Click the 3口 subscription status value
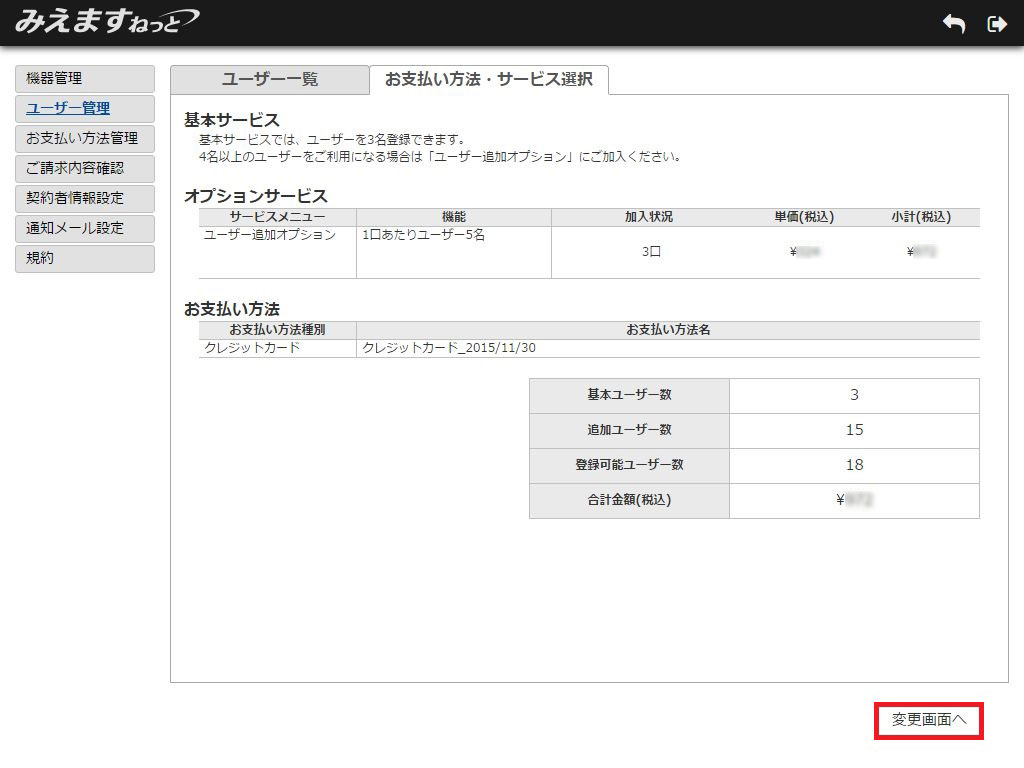 [x=651, y=252]
